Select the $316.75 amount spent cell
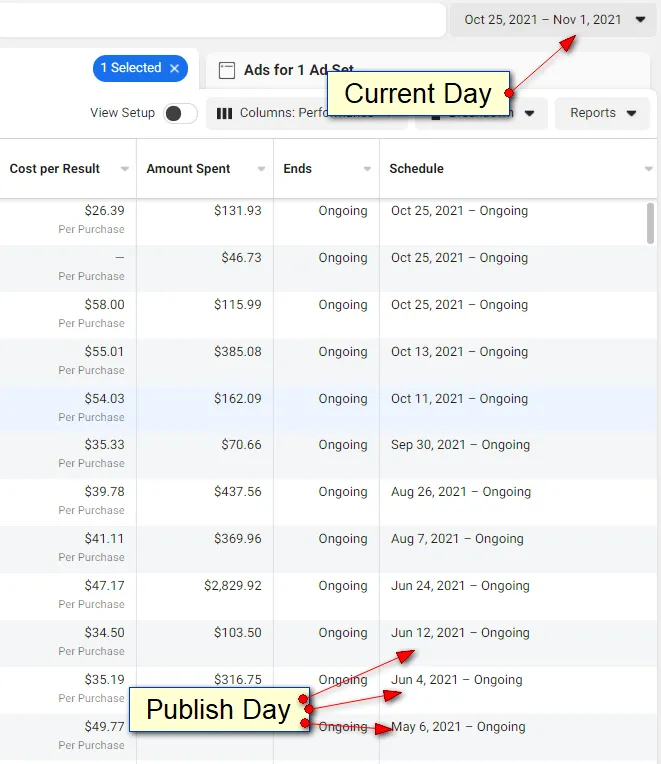The height and width of the screenshot is (764, 661). click(238, 680)
